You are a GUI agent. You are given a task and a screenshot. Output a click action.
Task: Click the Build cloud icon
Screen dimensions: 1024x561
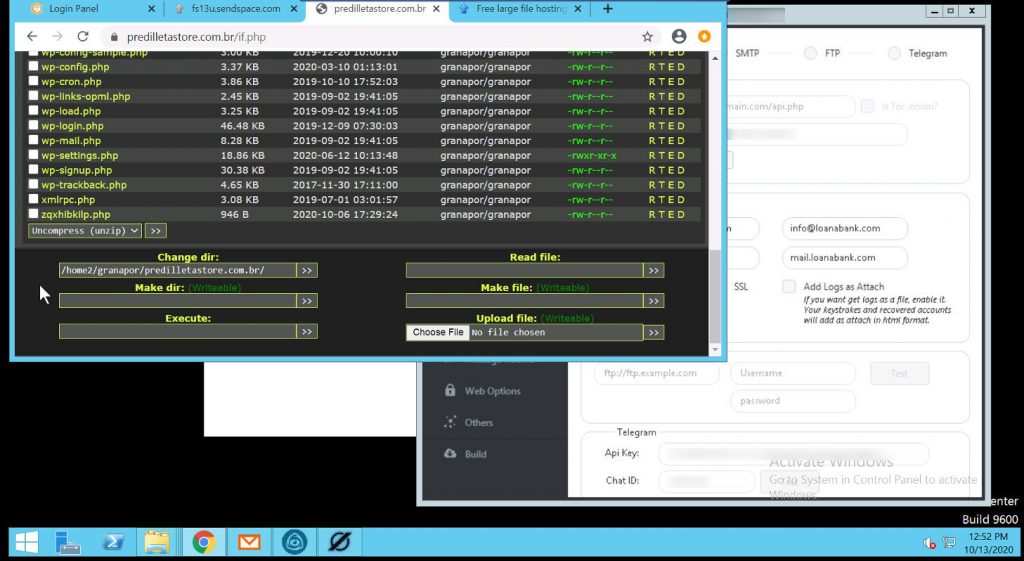pos(450,453)
